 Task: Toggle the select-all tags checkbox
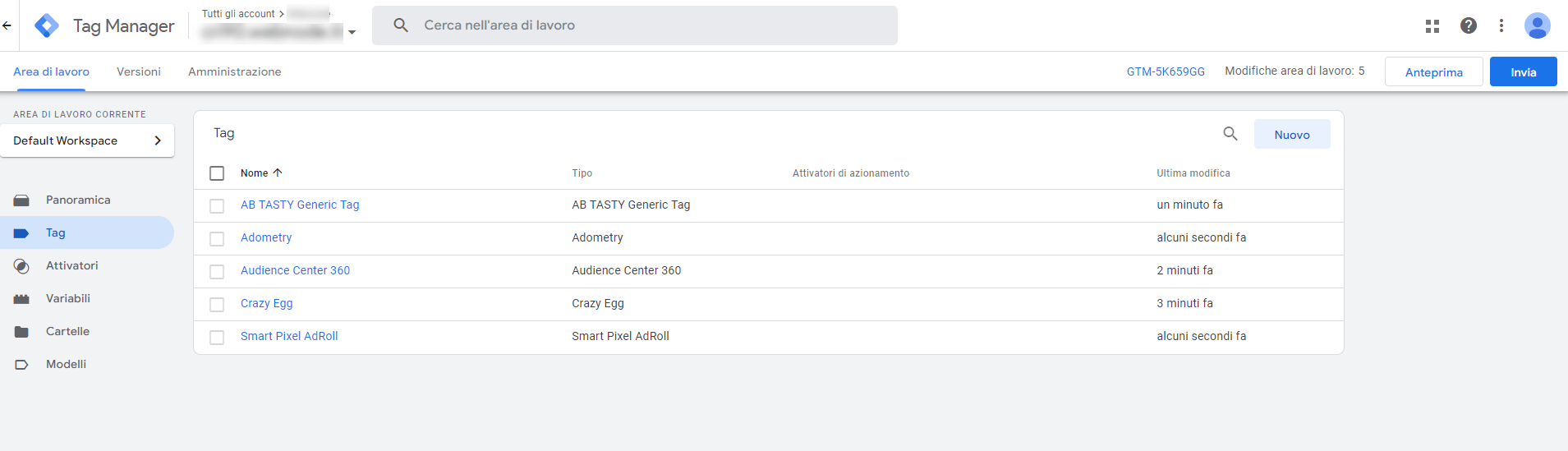tap(217, 173)
